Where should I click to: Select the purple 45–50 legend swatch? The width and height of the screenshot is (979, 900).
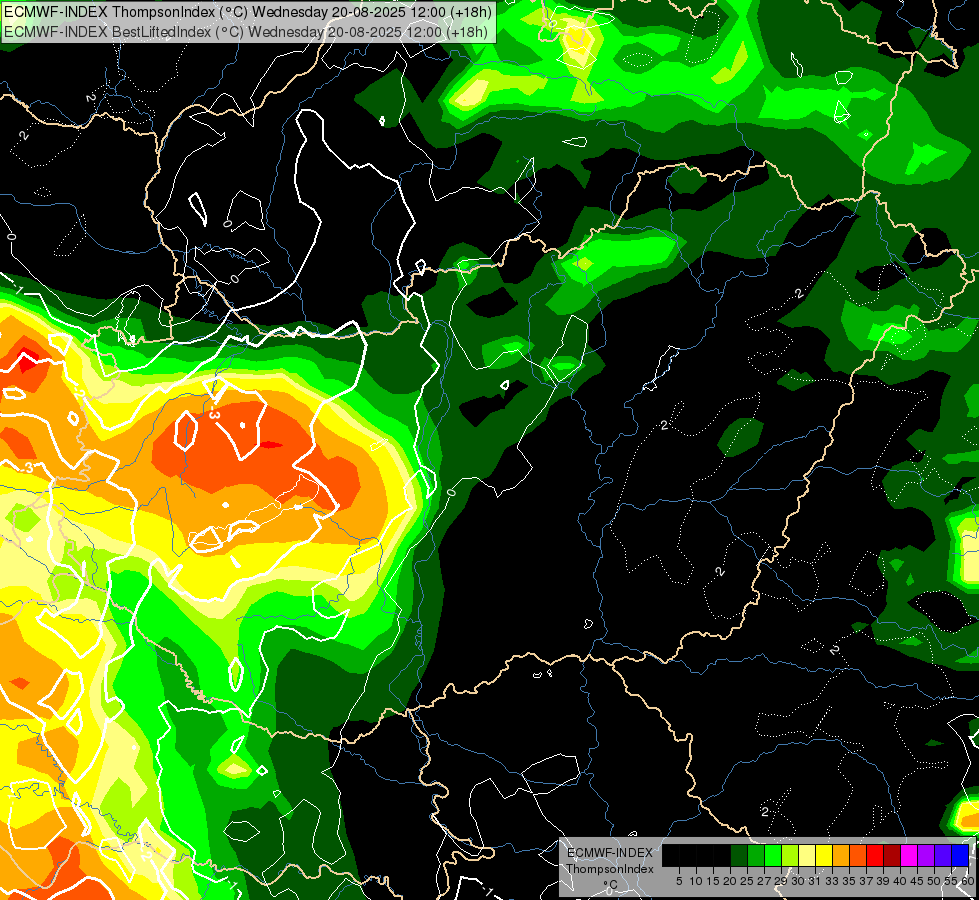coord(926,855)
